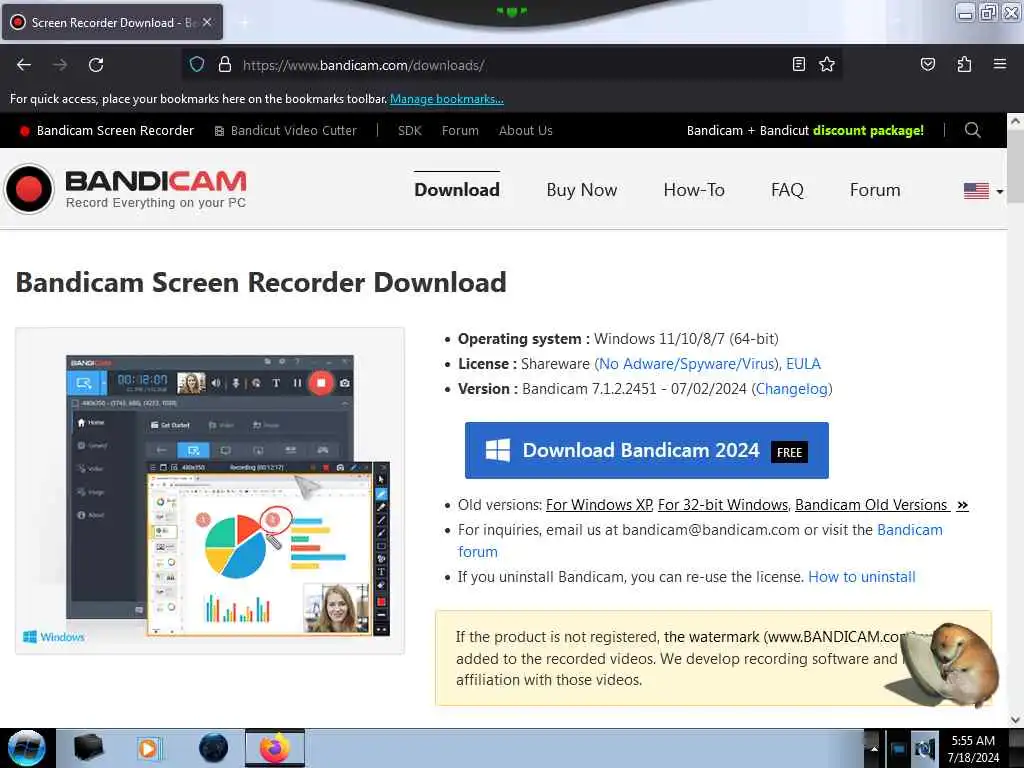
Task: Open the For Windows XP link
Action: click(x=600, y=505)
